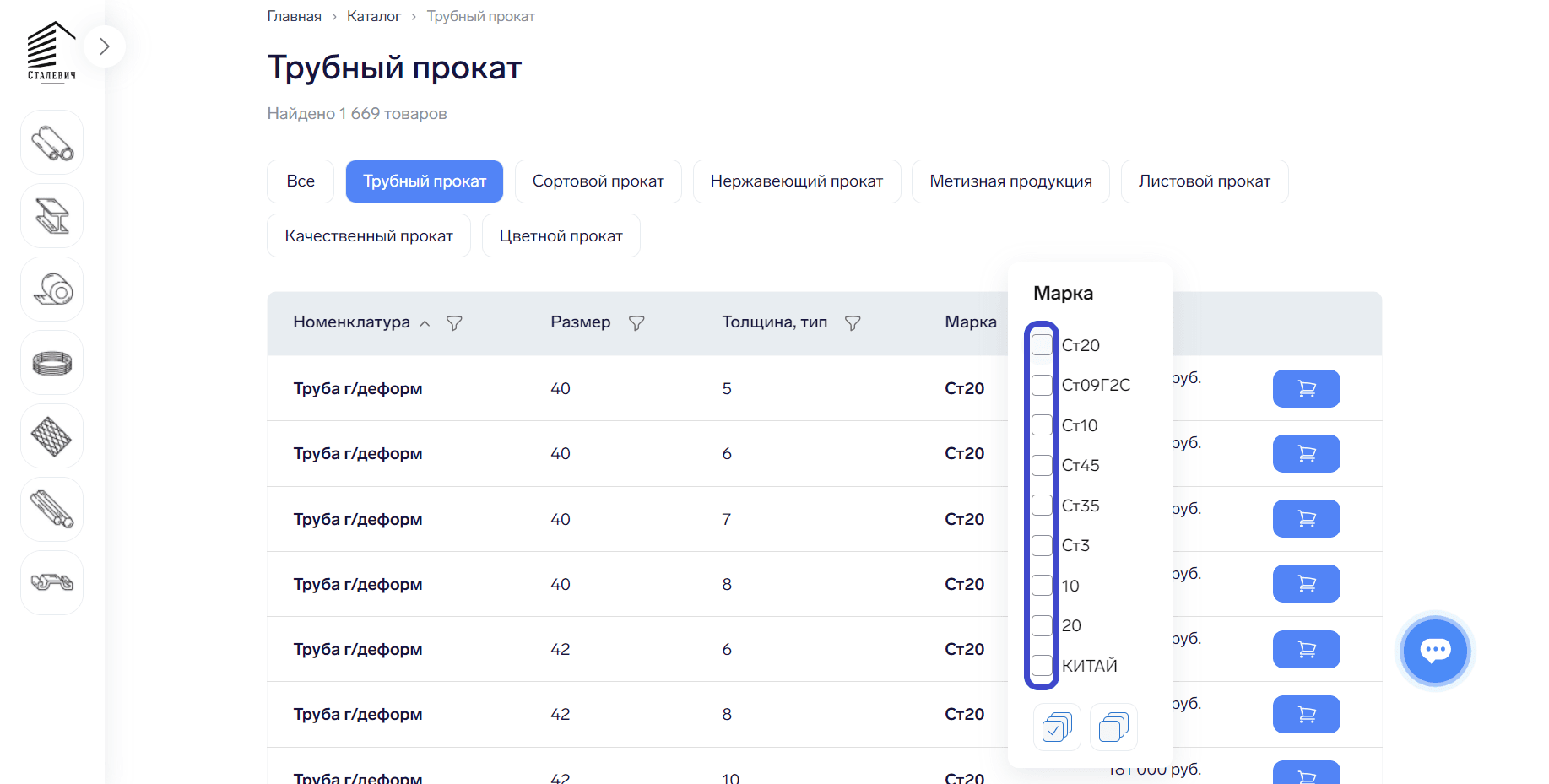1549x784 pixels.
Task: Open the Размер filter funnel
Action: (x=636, y=323)
